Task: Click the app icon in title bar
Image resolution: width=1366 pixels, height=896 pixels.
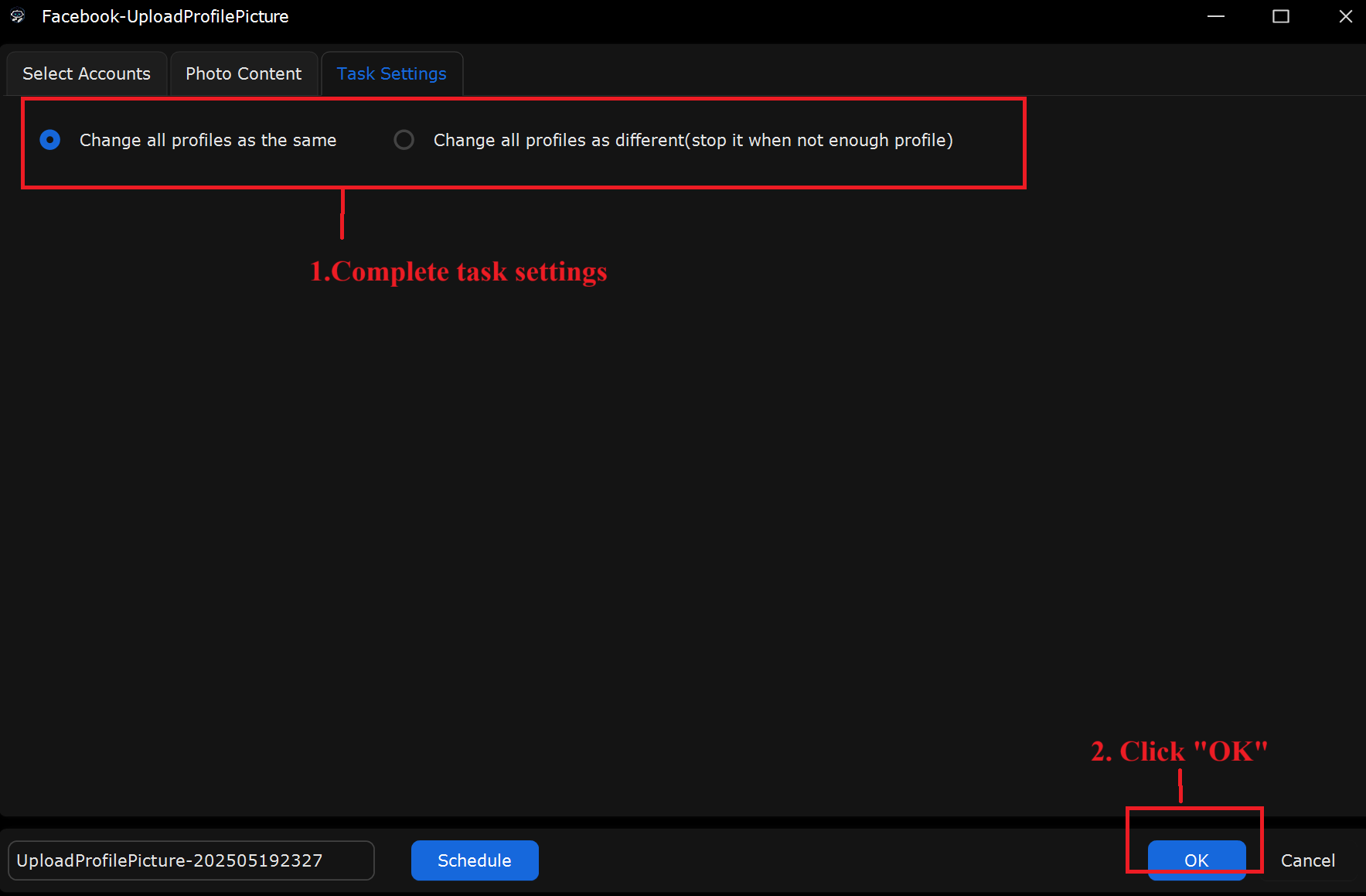Action: click(17, 16)
